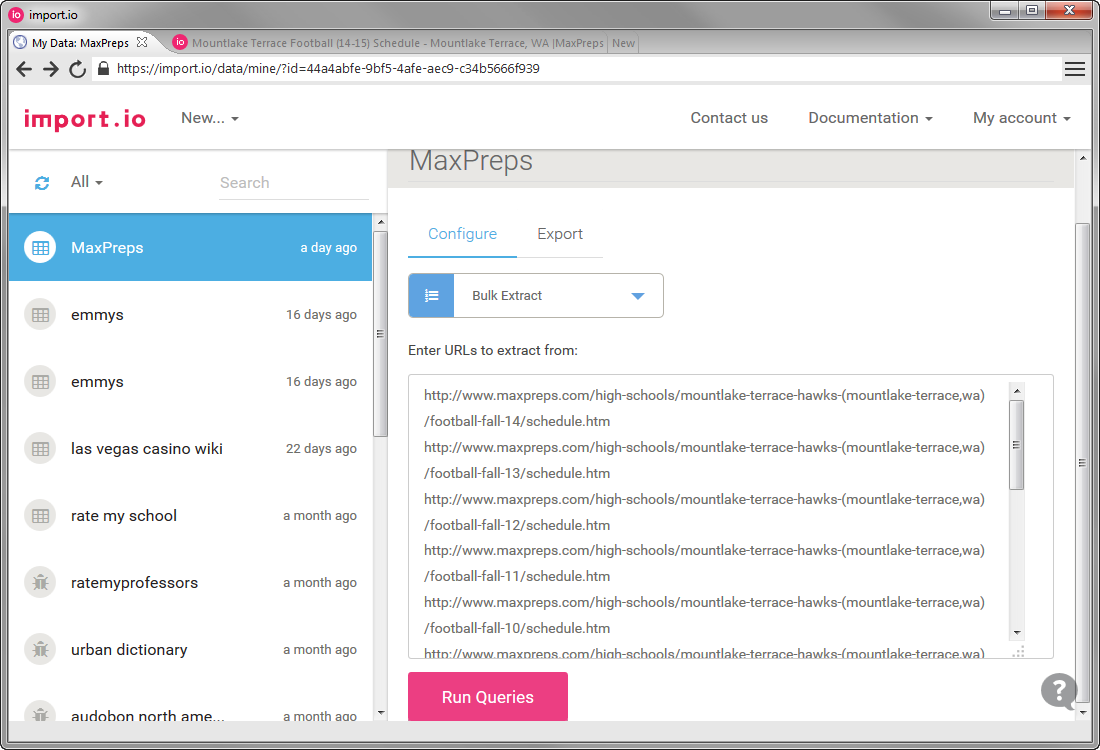The height and width of the screenshot is (750, 1100).
Task: Click the MaxPreps table icon
Action: click(x=40, y=248)
